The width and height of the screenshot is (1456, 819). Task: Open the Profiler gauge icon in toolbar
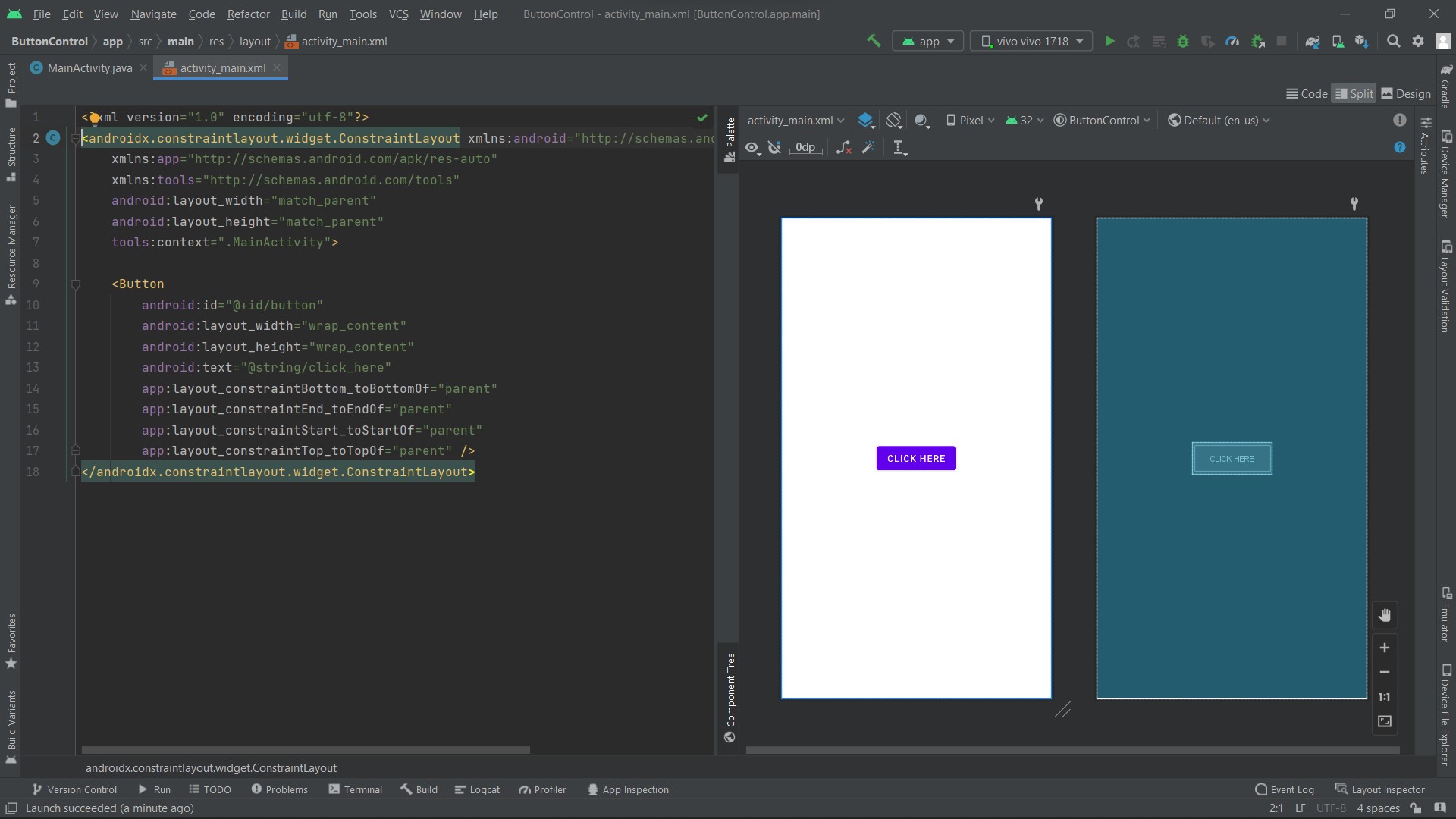[1232, 41]
